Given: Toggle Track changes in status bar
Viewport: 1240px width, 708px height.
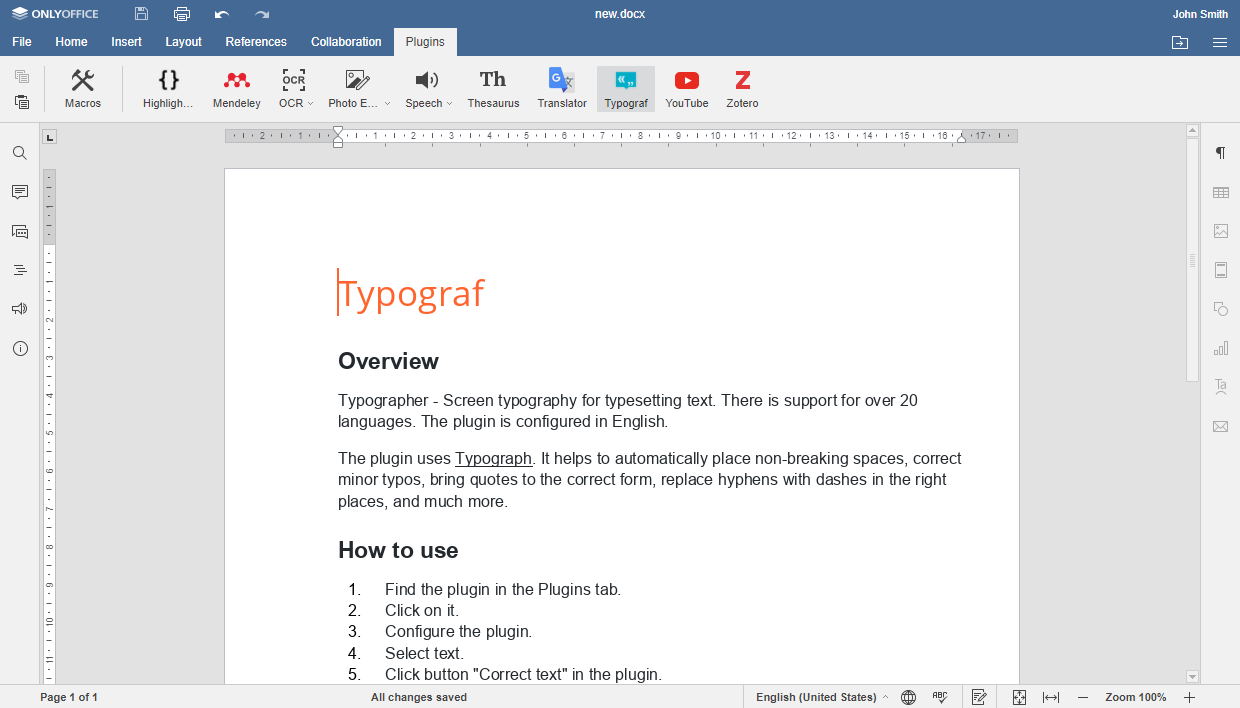Looking at the screenshot, I should [980, 697].
